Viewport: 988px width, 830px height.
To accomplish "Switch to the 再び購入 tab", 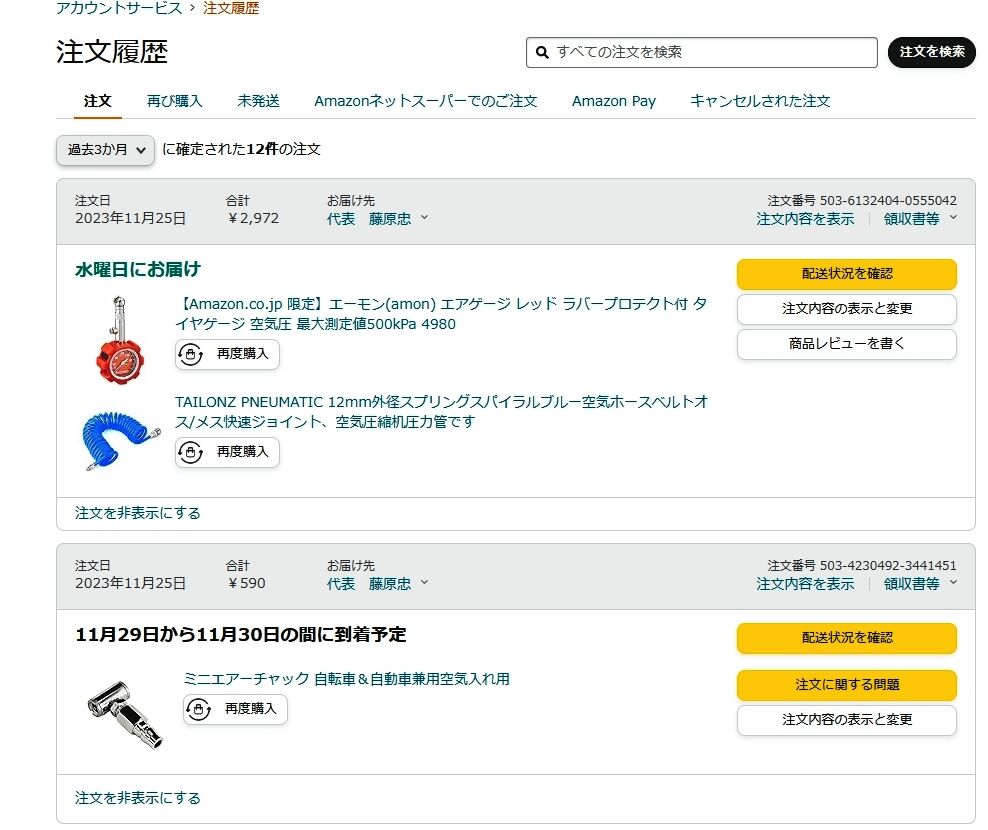I will coord(174,101).
